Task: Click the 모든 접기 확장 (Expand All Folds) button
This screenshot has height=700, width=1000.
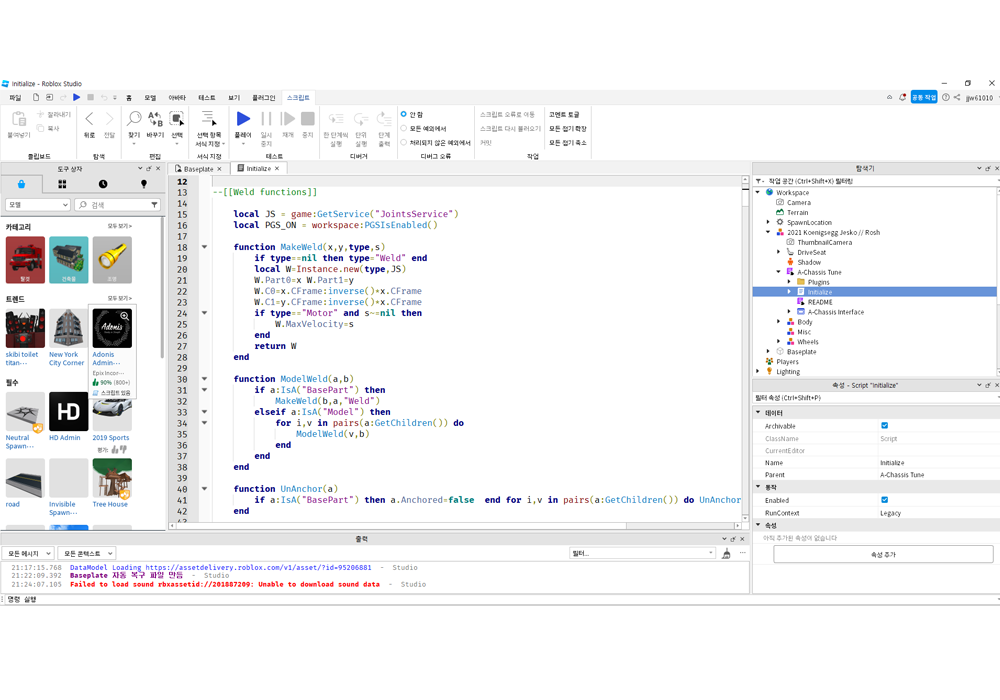Action: (x=568, y=128)
